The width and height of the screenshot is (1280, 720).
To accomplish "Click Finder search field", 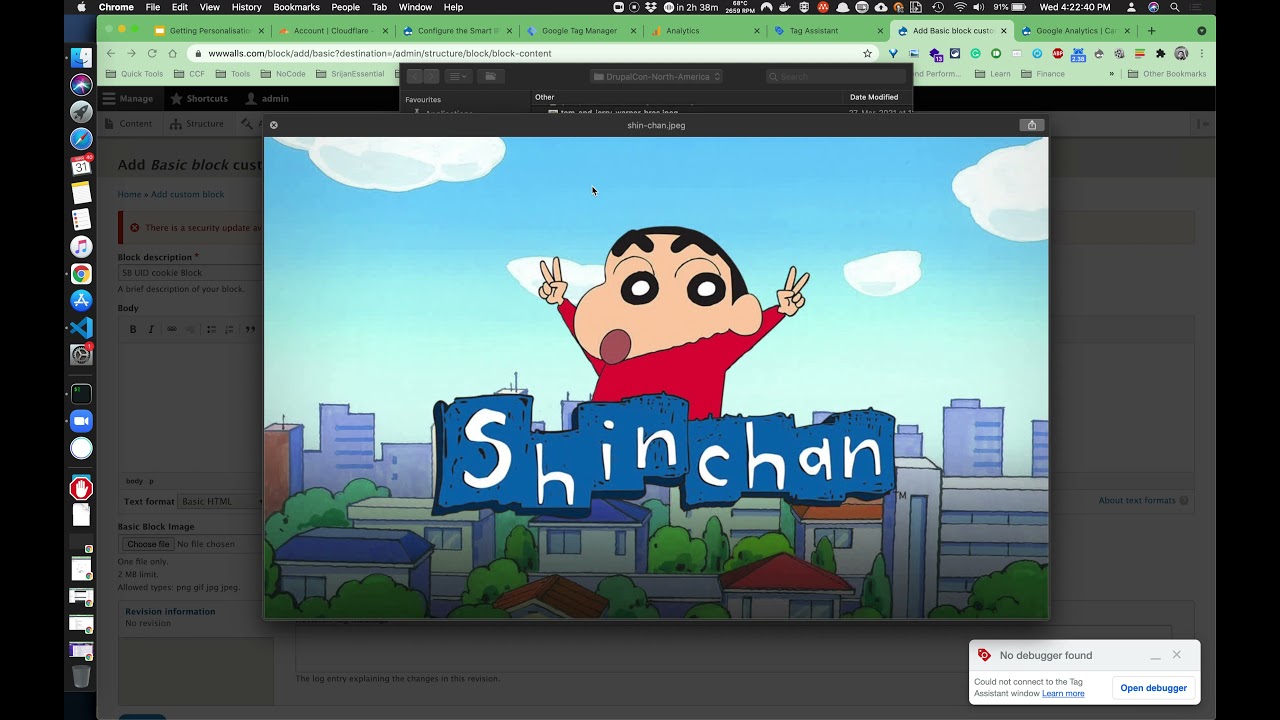I will (x=837, y=76).
